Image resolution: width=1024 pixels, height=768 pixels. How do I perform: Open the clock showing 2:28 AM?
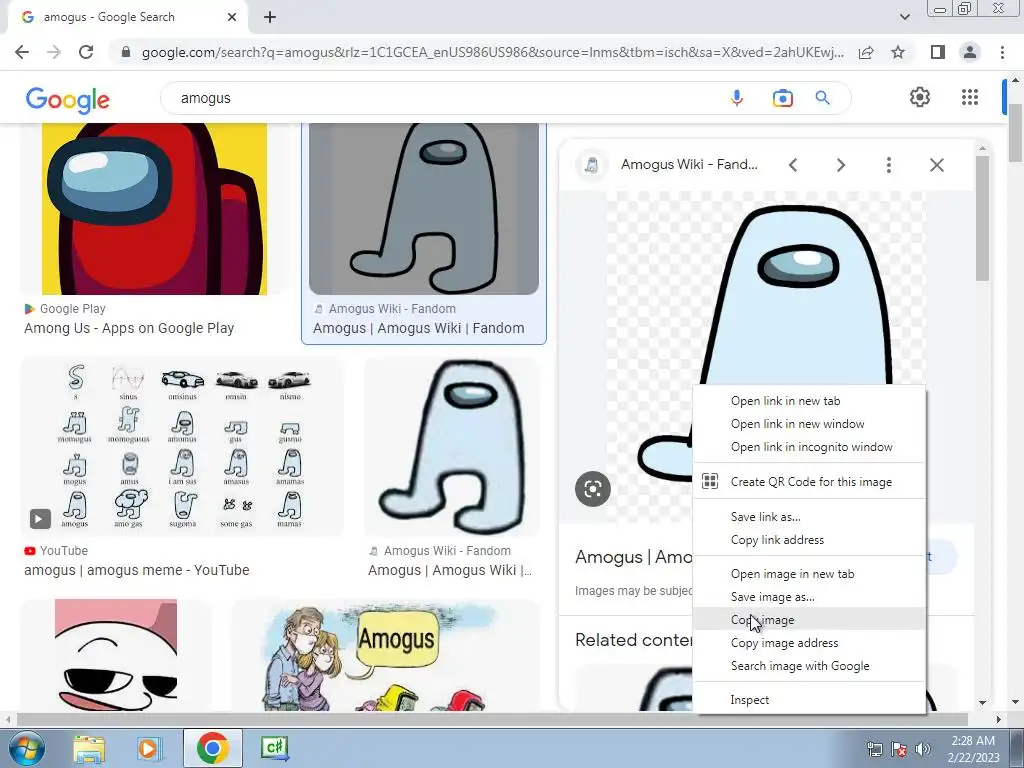point(973,749)
